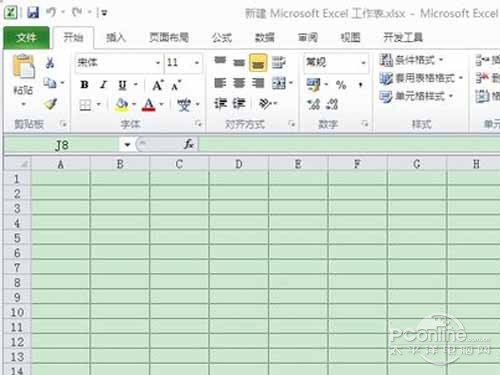
Task: Expand the Name Box dropdown arrow
Action: click(127, 145)
